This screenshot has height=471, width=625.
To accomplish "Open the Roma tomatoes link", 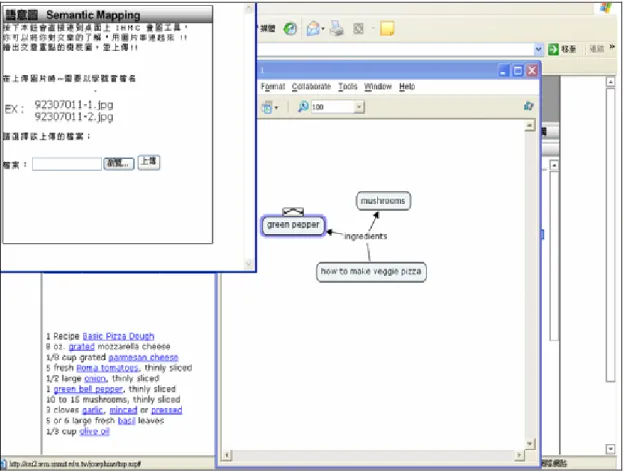I will click(x=108, y=367).
